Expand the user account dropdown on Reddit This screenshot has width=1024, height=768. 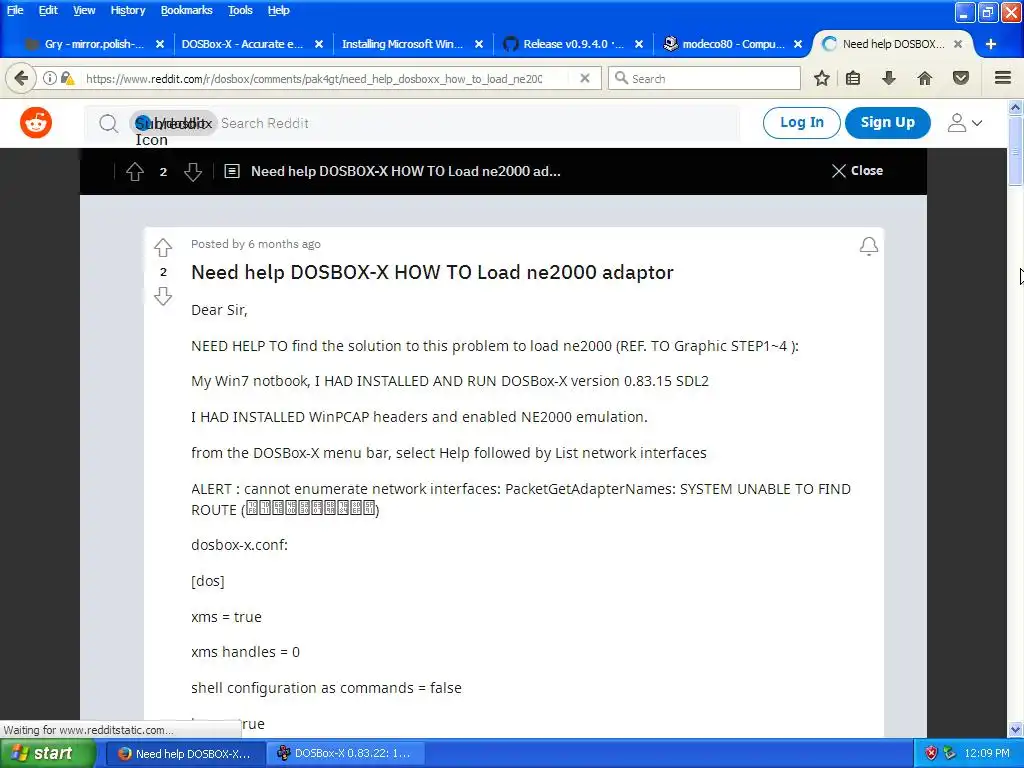click(965, 123)
